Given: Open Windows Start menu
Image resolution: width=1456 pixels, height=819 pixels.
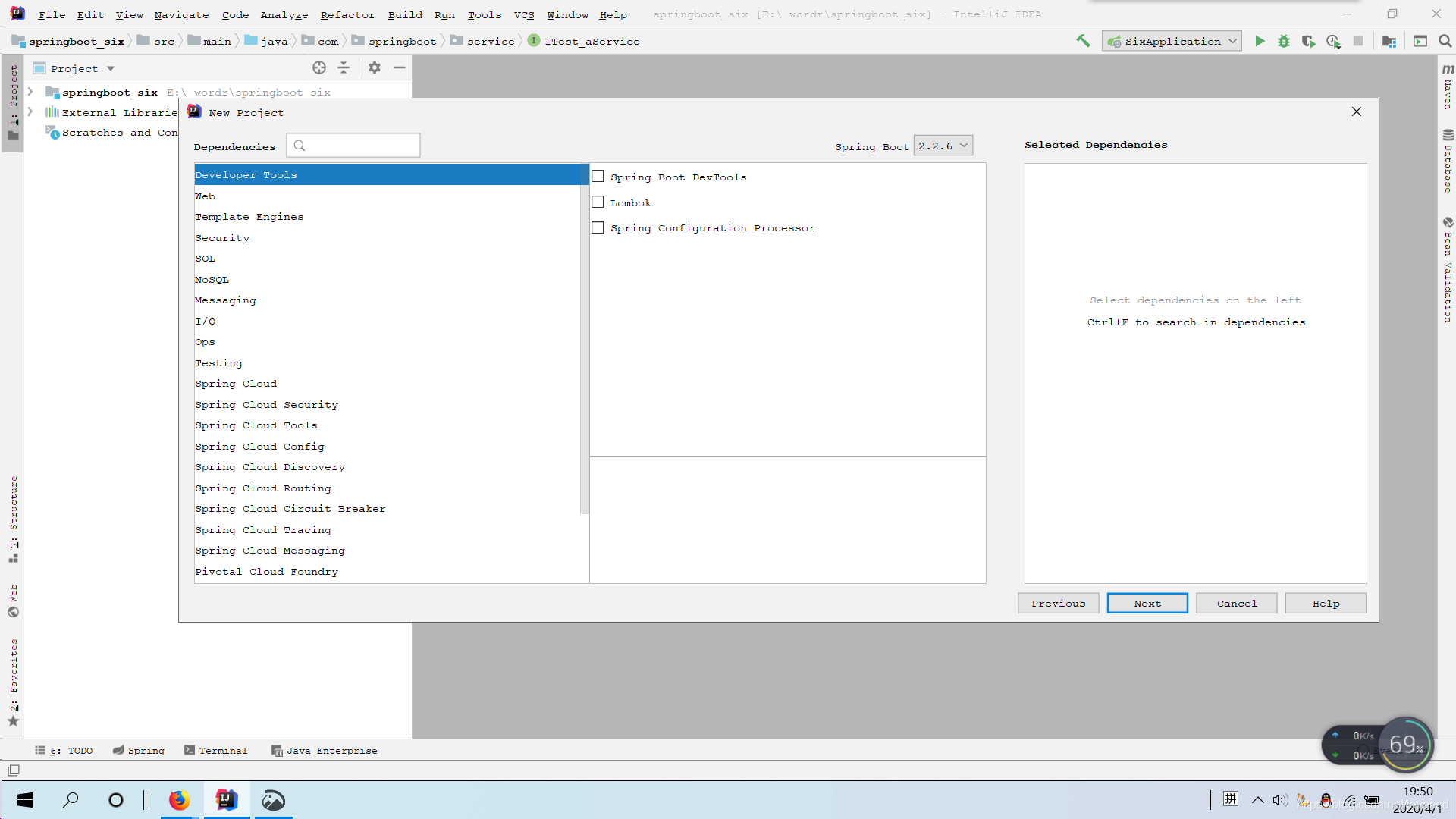Looking at the screenshot, I should tap(24, 800).
